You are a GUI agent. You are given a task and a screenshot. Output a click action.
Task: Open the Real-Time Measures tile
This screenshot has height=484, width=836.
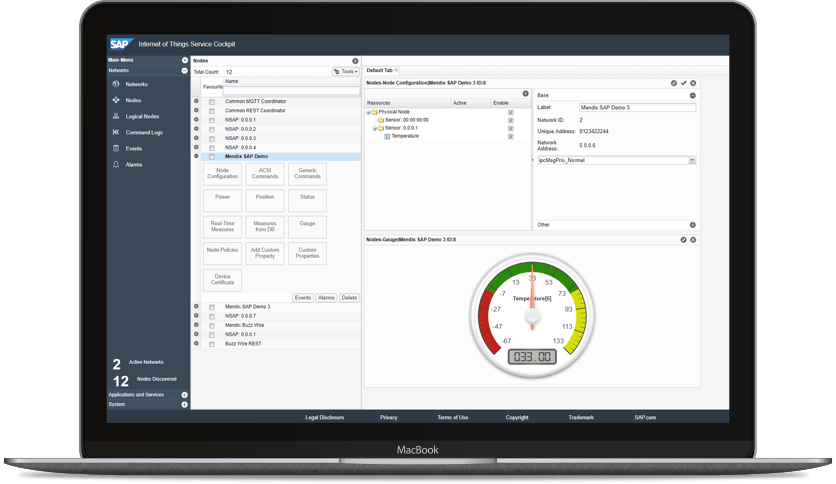click(222, 227)
